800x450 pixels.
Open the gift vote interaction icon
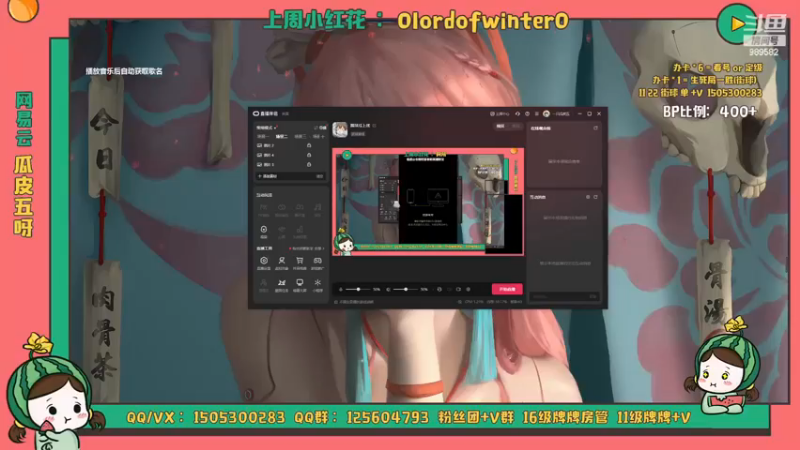[299, 232]
